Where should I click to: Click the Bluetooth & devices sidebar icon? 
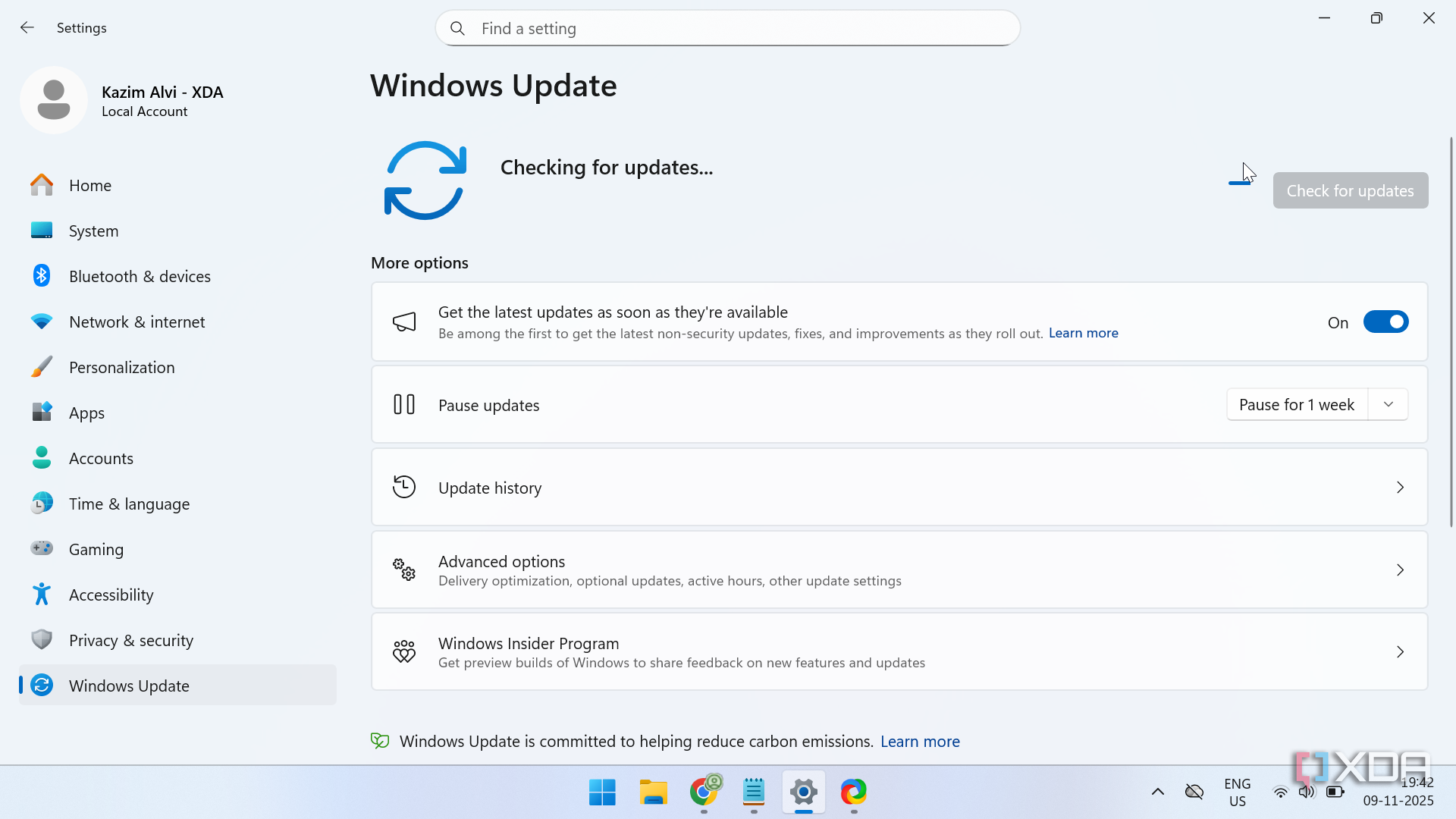pos(42,276)
